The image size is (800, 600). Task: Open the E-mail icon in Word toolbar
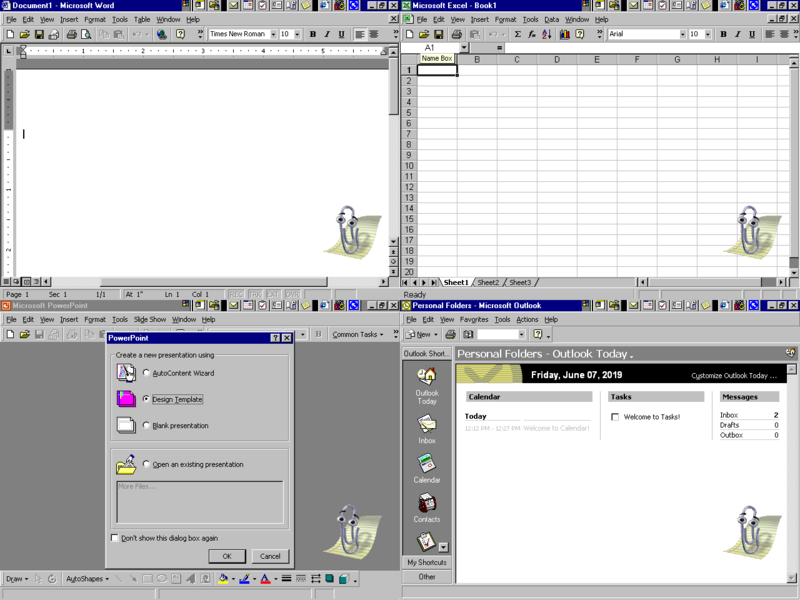pos(54,35)
